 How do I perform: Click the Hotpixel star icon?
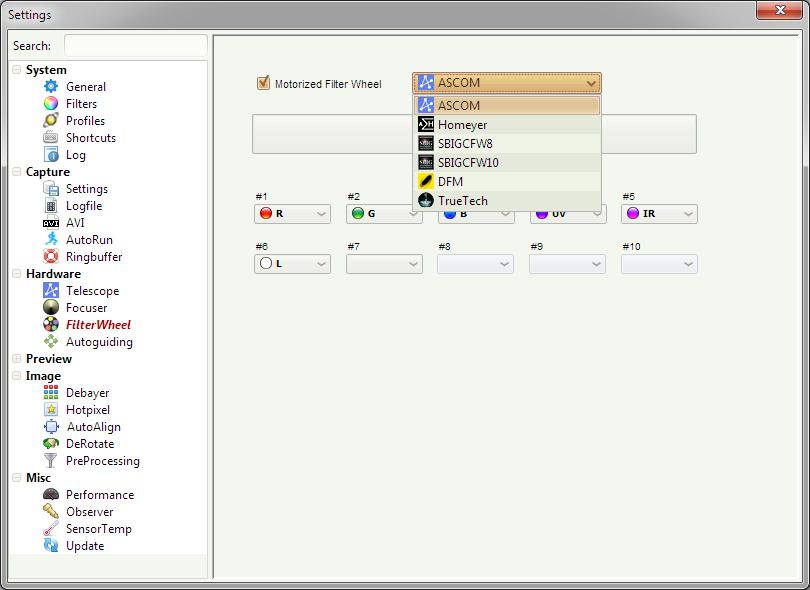coord(51,410)
